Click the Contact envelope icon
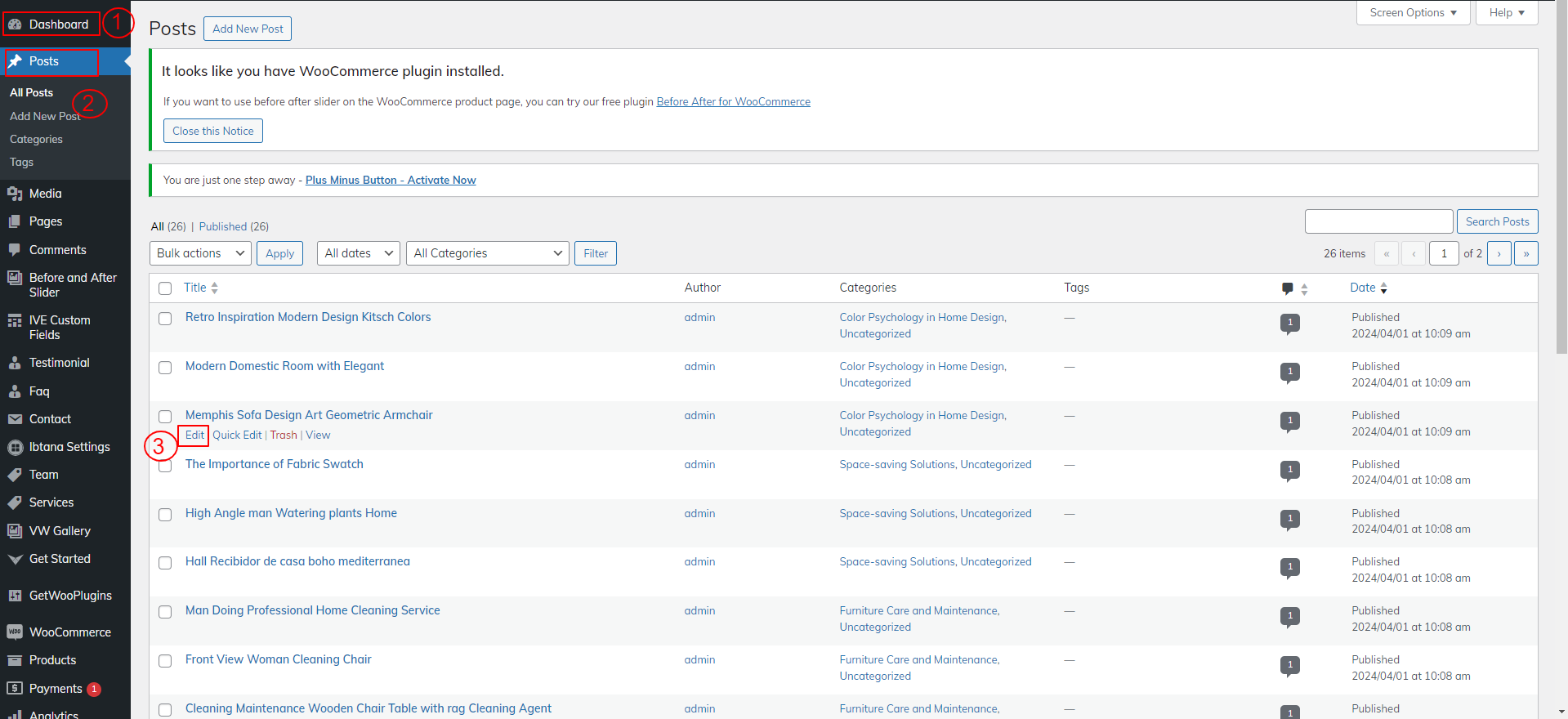Viewport: 1568px width, 719px height. click(15, 419)
